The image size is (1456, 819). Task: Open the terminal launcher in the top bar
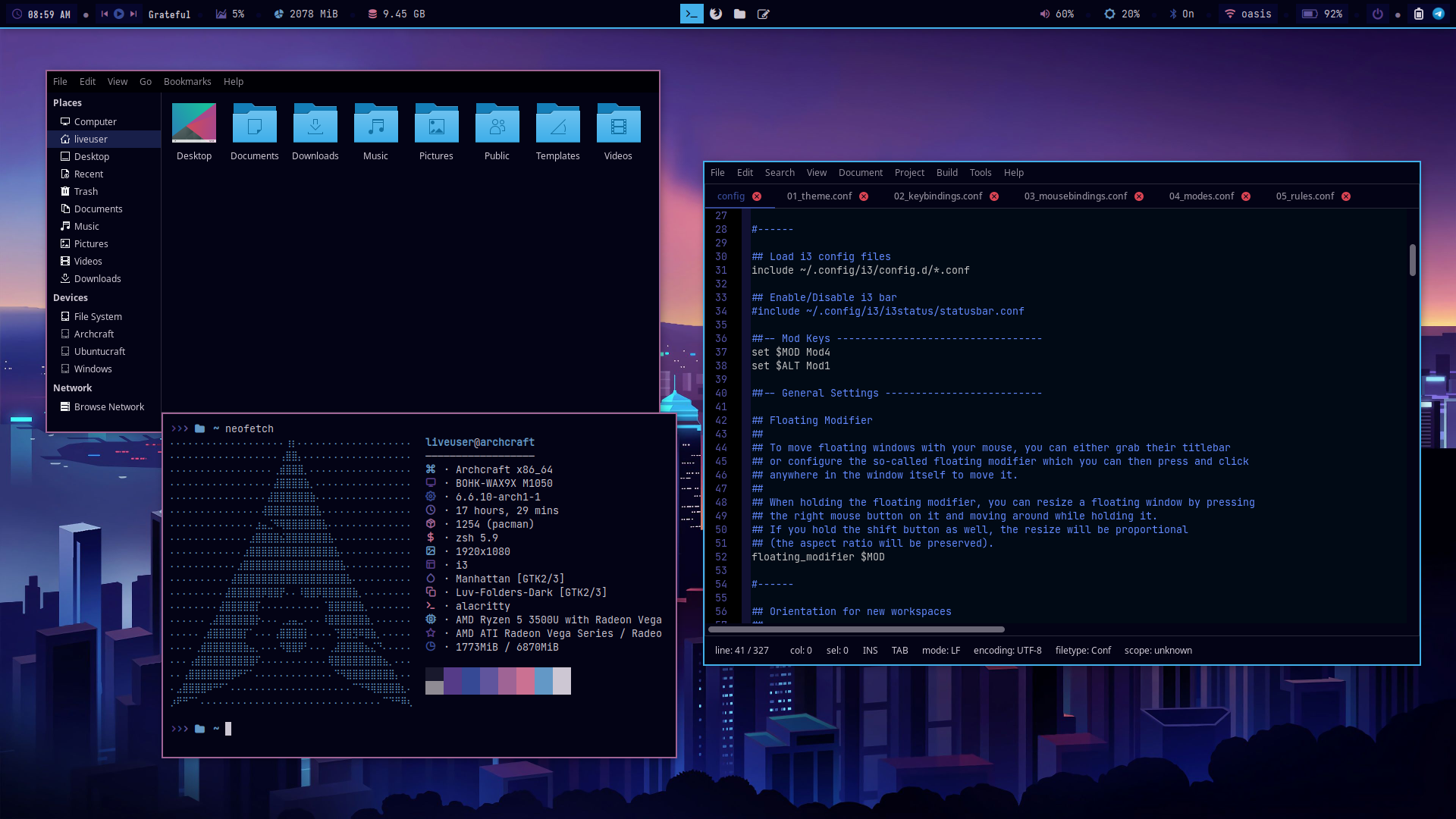691,14
